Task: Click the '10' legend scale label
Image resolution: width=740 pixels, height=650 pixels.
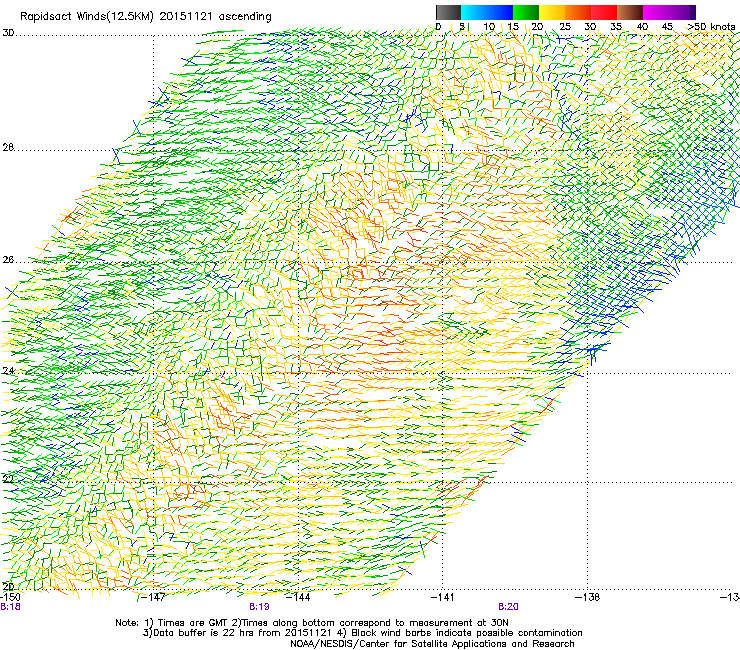Action: click(x=489, y=26)
